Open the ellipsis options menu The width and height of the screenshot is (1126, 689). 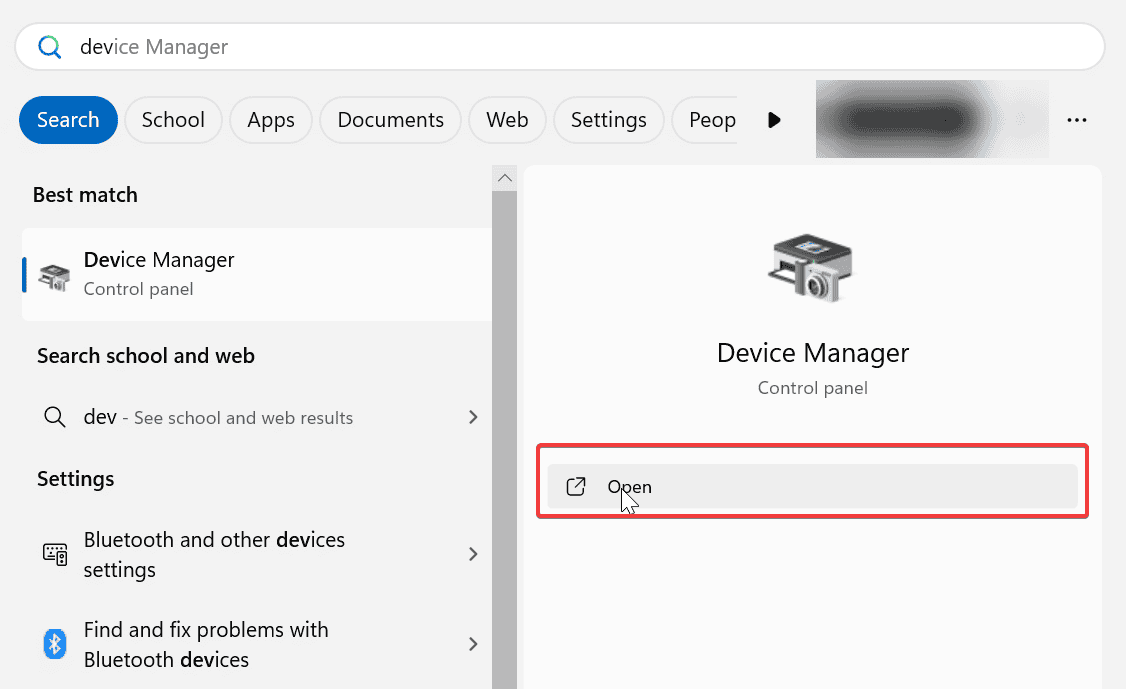pos(1077,119)
